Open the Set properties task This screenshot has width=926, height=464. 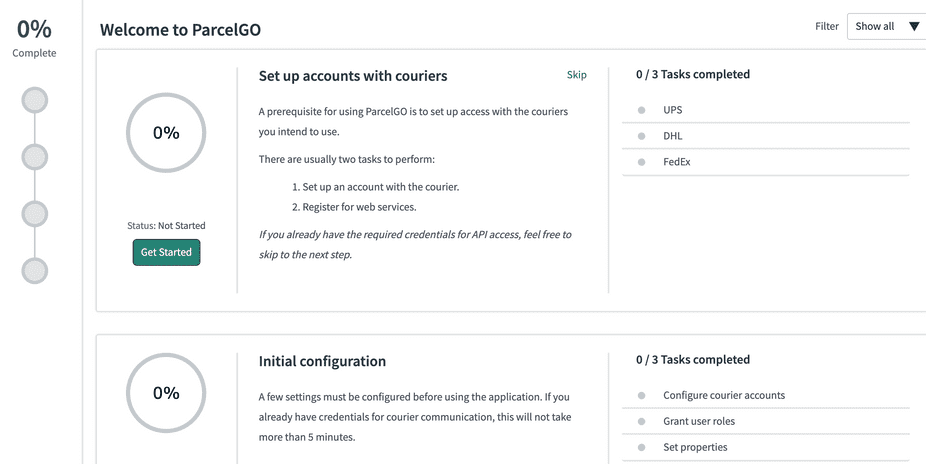tap(765, 447)
